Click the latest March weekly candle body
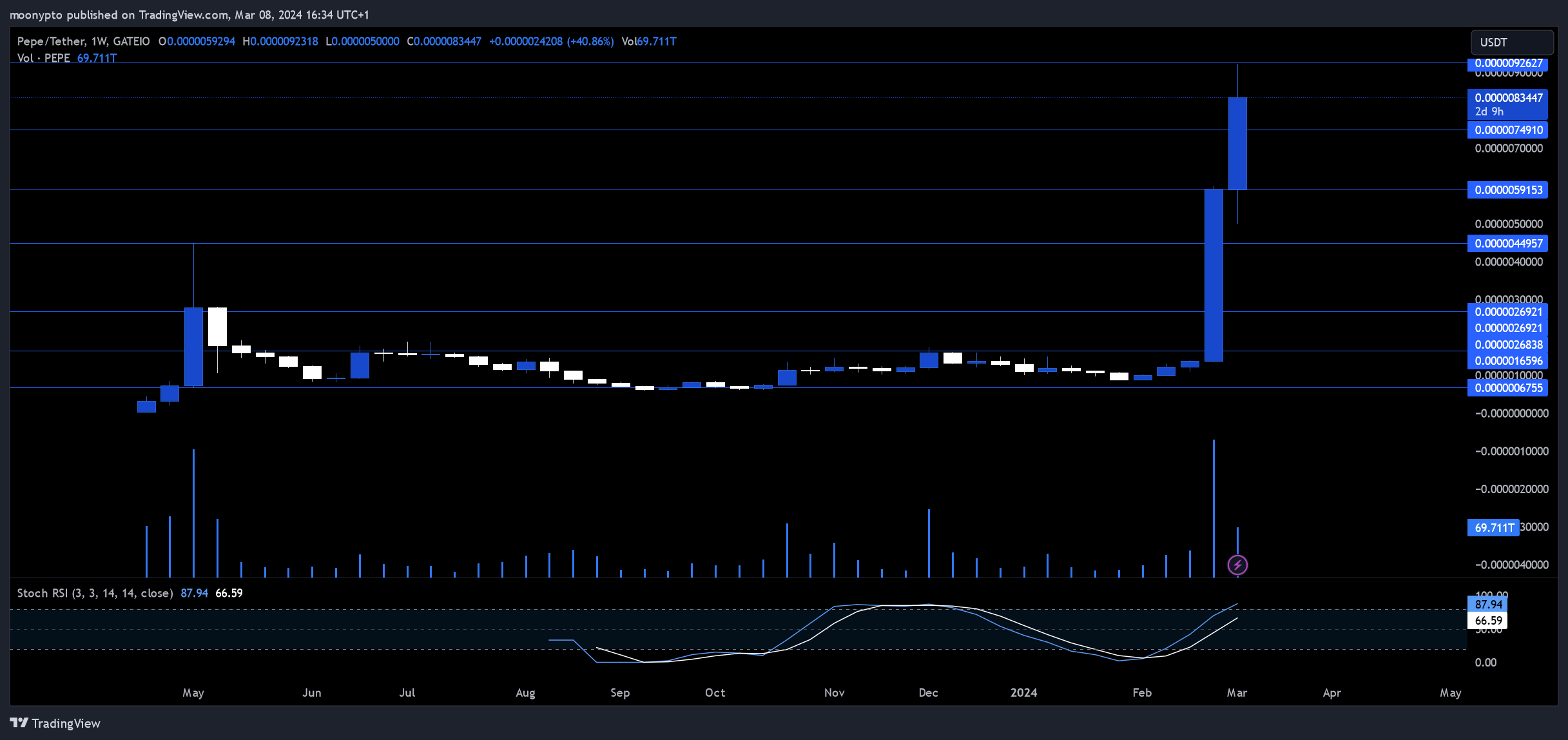1568x740 pixels. (x=1237, y=144)
